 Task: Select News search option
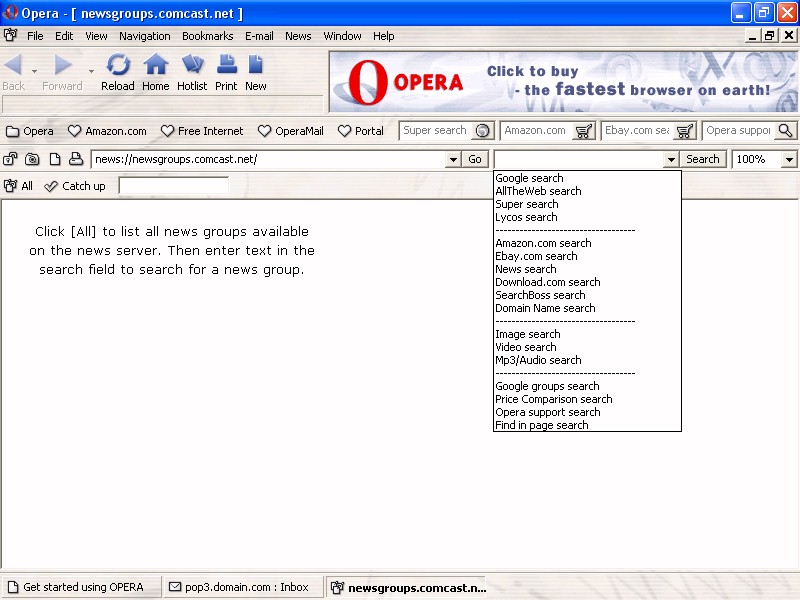coord(587,269)
